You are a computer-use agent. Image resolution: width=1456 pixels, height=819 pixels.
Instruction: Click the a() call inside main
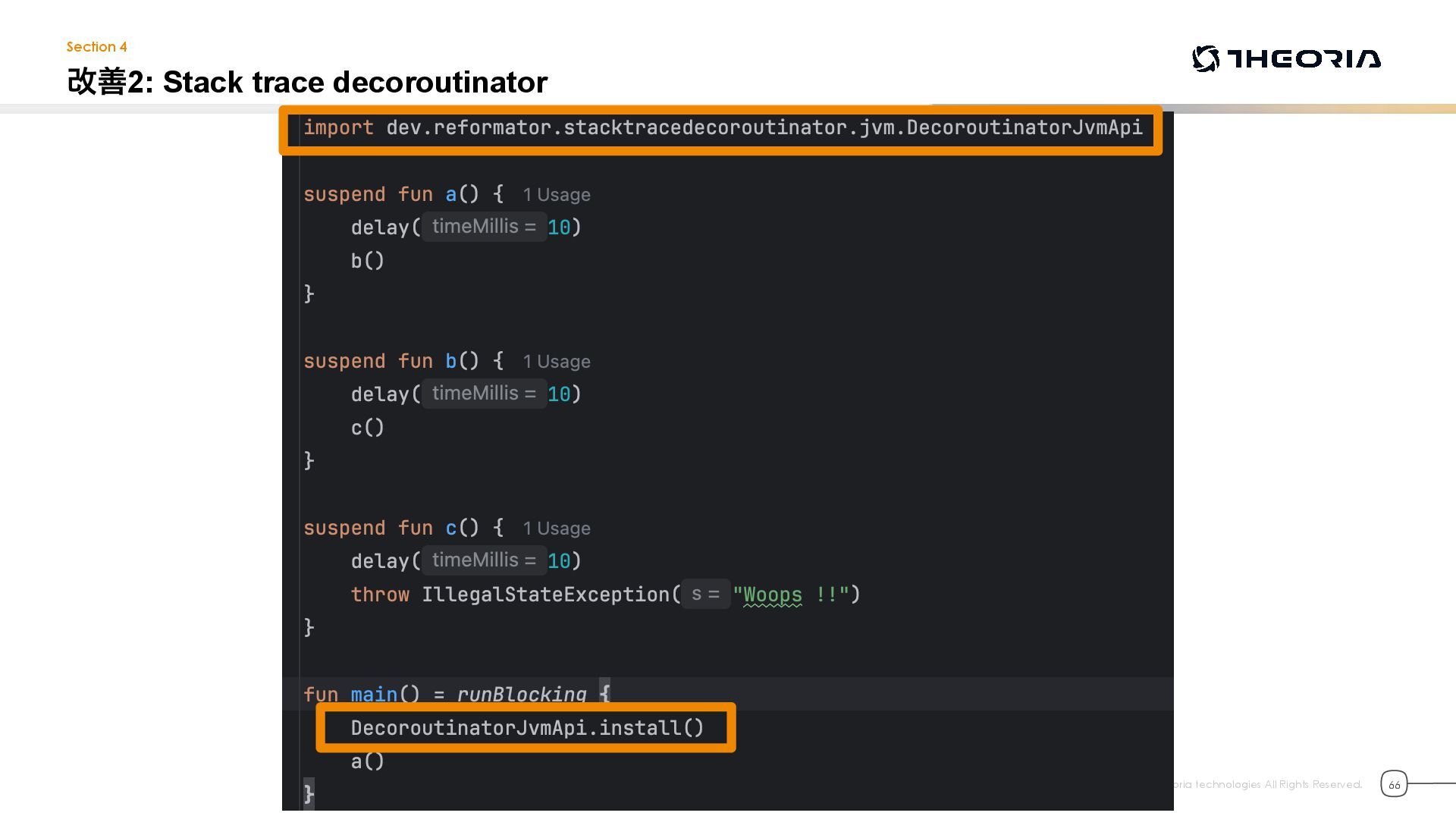(367, 761)
